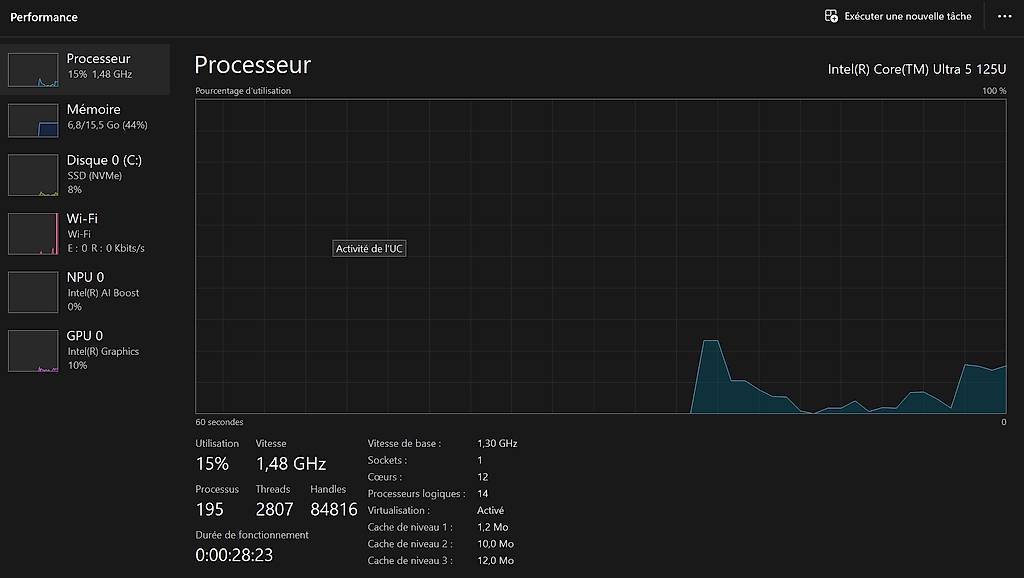Select the Processeur label in the sidebar
The width and height of the screenshot is (1024, 578).
pos(98,59)
